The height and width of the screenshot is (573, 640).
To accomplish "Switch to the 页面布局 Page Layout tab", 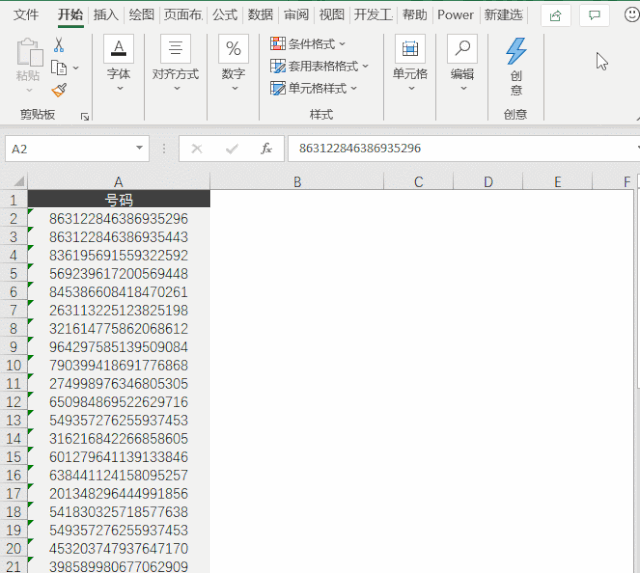I will click(x=183, y=15).
